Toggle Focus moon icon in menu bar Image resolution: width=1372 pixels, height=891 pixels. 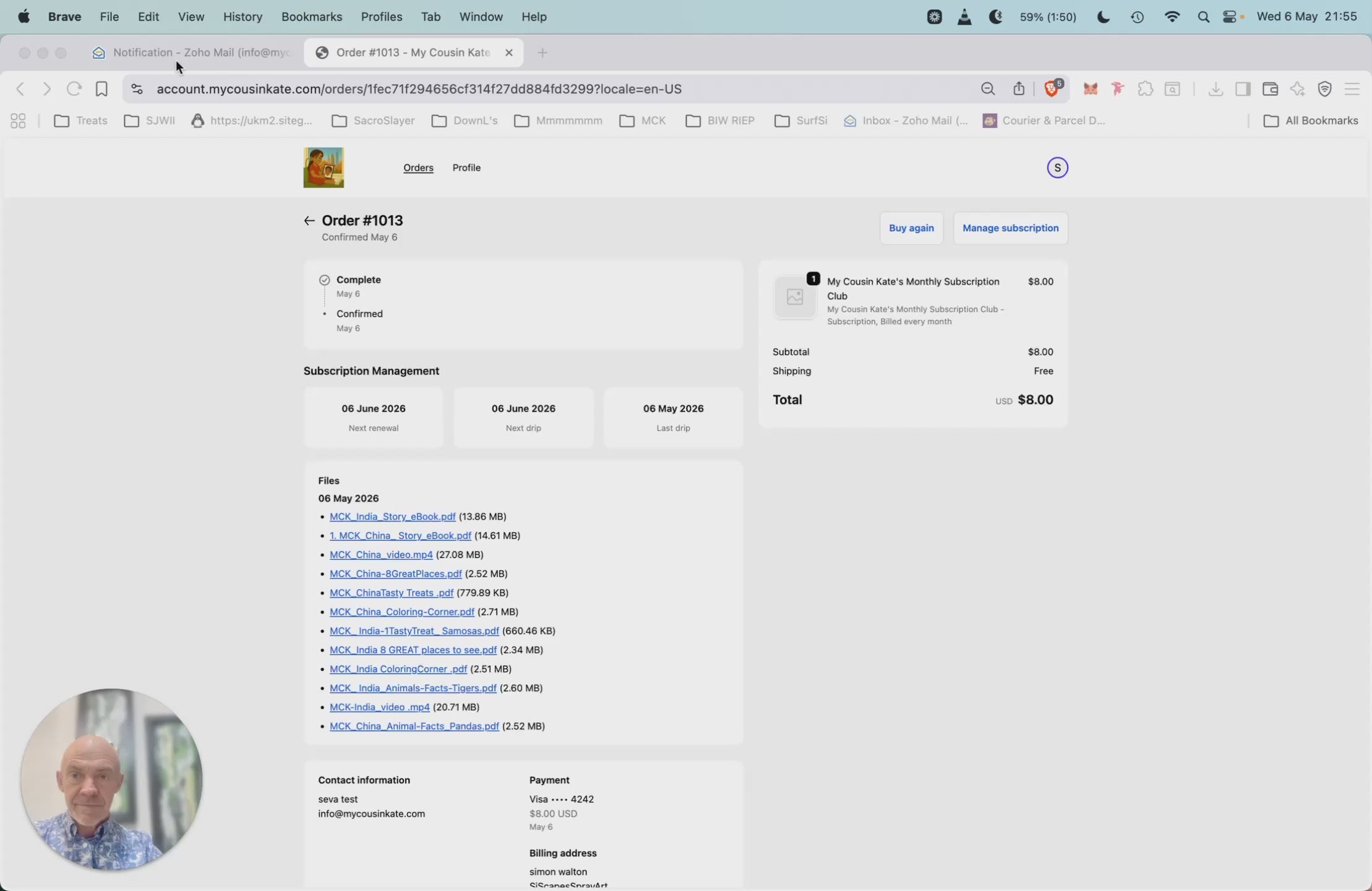point(1103,17)
